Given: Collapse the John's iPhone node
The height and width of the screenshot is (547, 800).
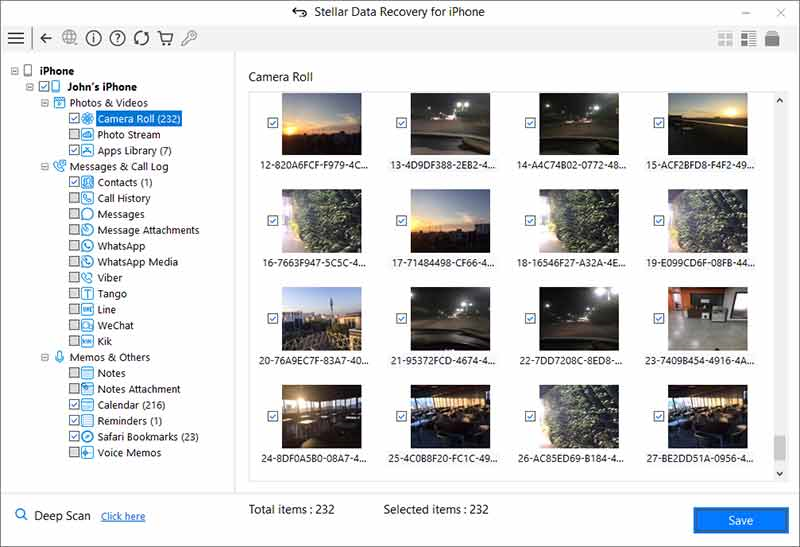Looking at the screenshot, I should tap(30, 87).
